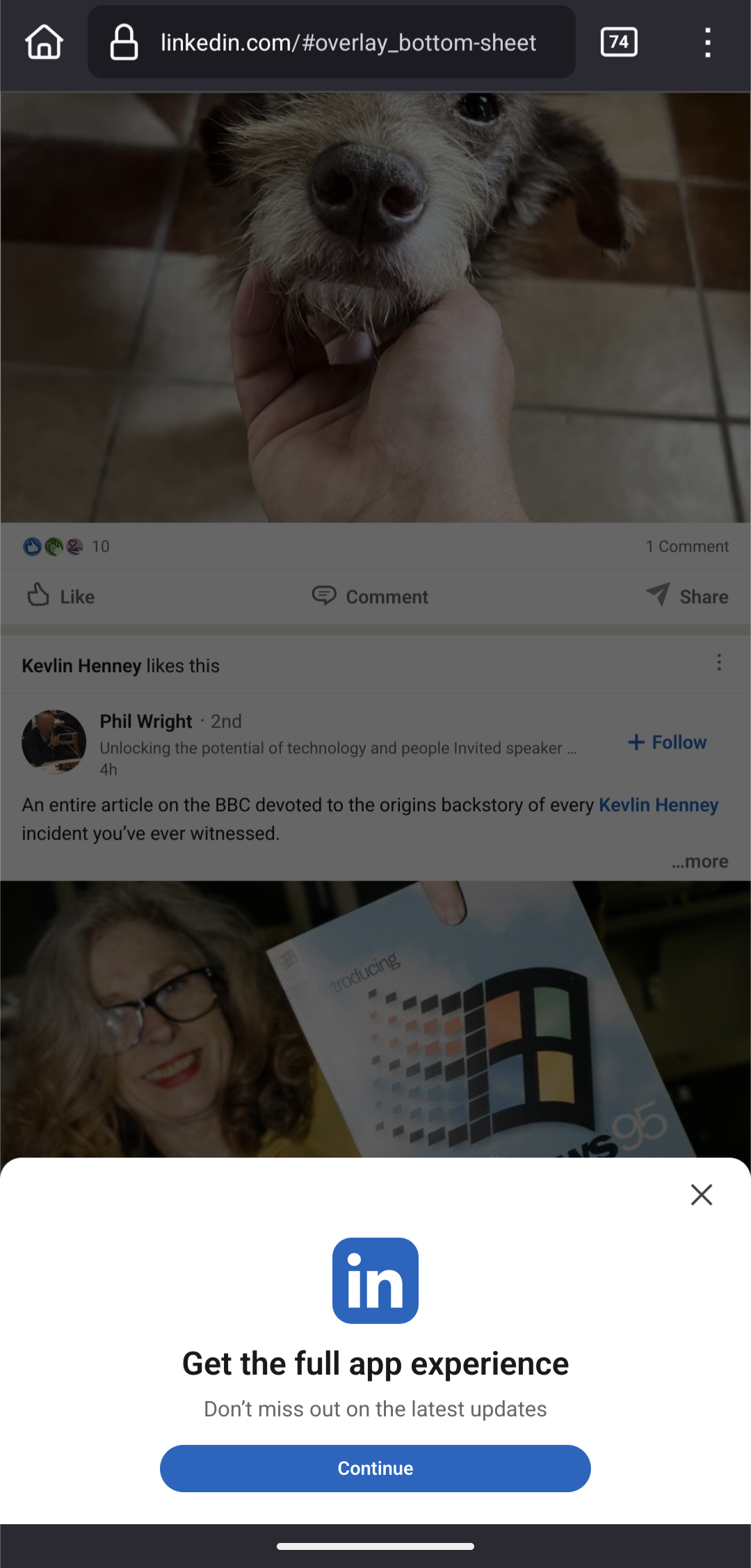Image resolution: width=751 pixels, height=1568 pixels.
Task: Open the tab switcher showing 74 tabs
Action: click(619, 42)
